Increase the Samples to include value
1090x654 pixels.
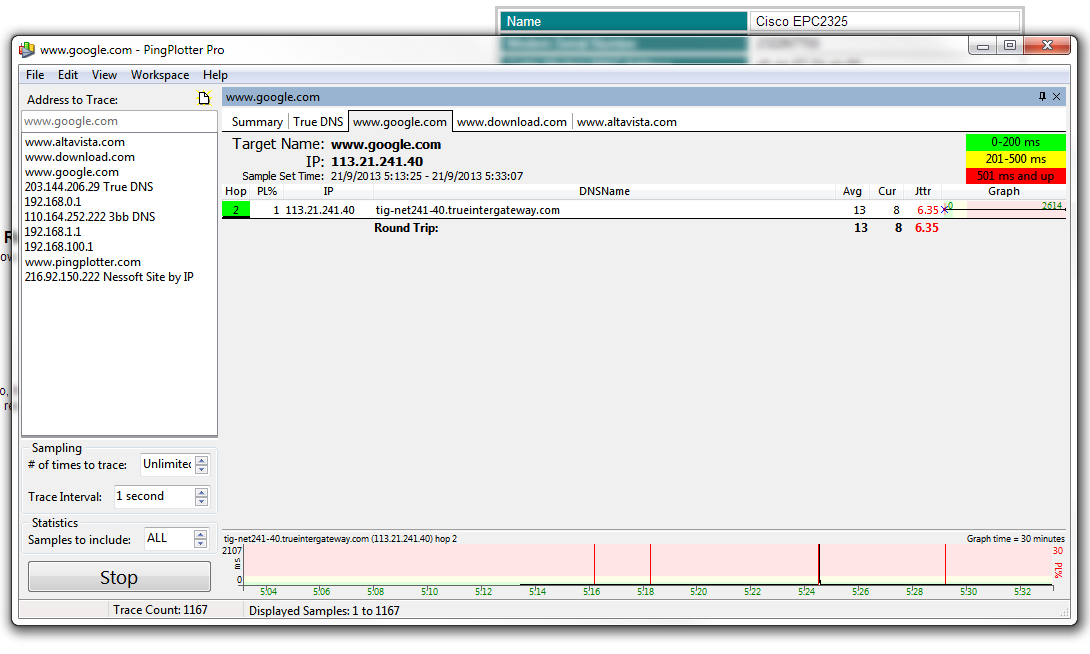pyautogui.click(x=201, y=534)
